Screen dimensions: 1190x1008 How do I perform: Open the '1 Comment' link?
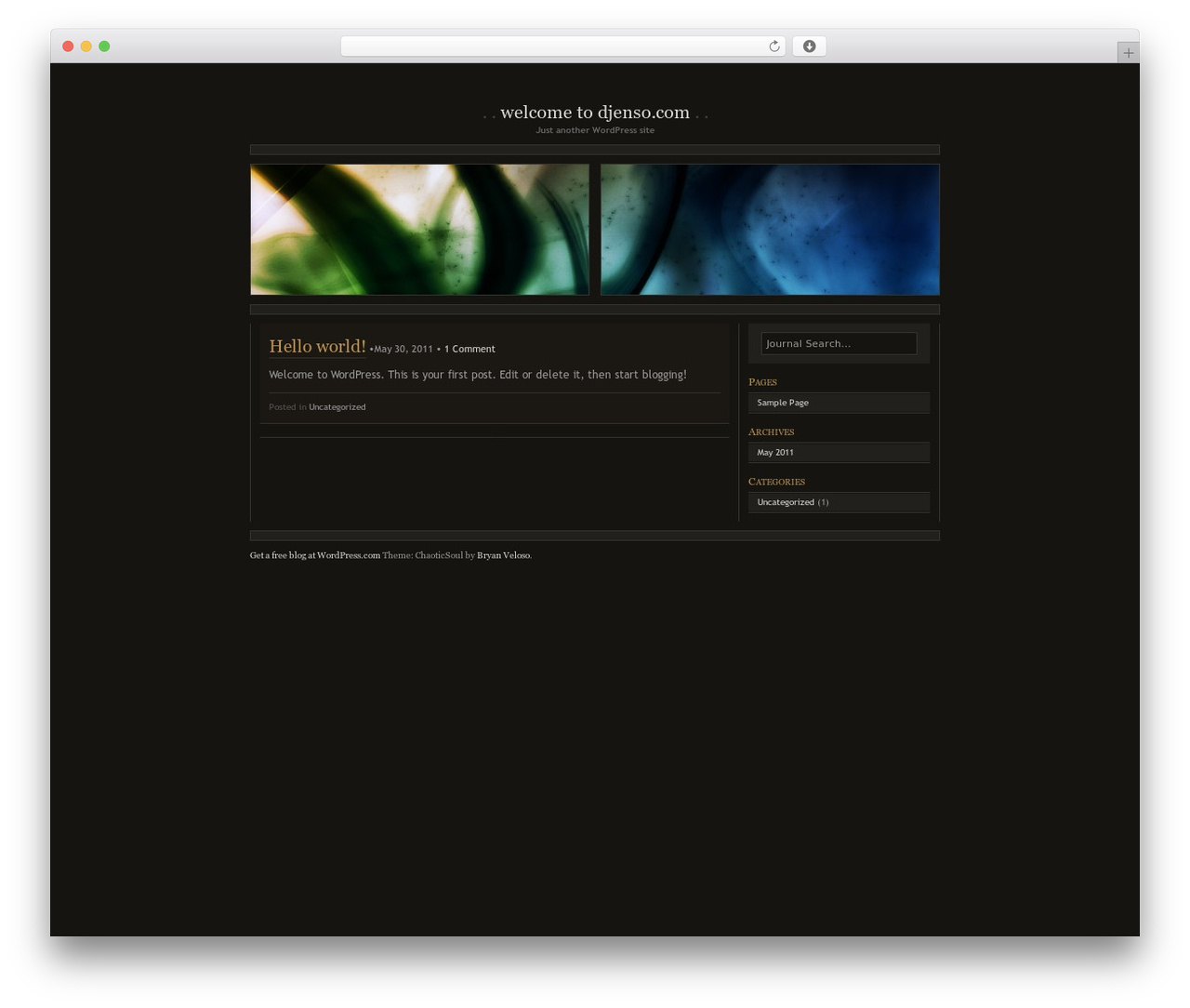pos(469,349)
